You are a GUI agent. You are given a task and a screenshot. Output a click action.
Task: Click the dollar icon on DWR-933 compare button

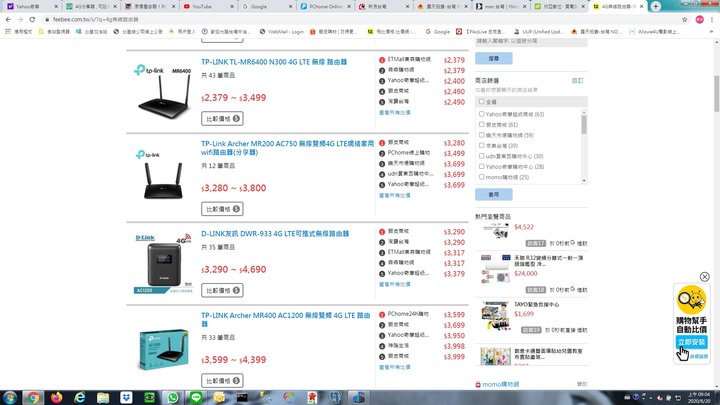click(236, 290)
